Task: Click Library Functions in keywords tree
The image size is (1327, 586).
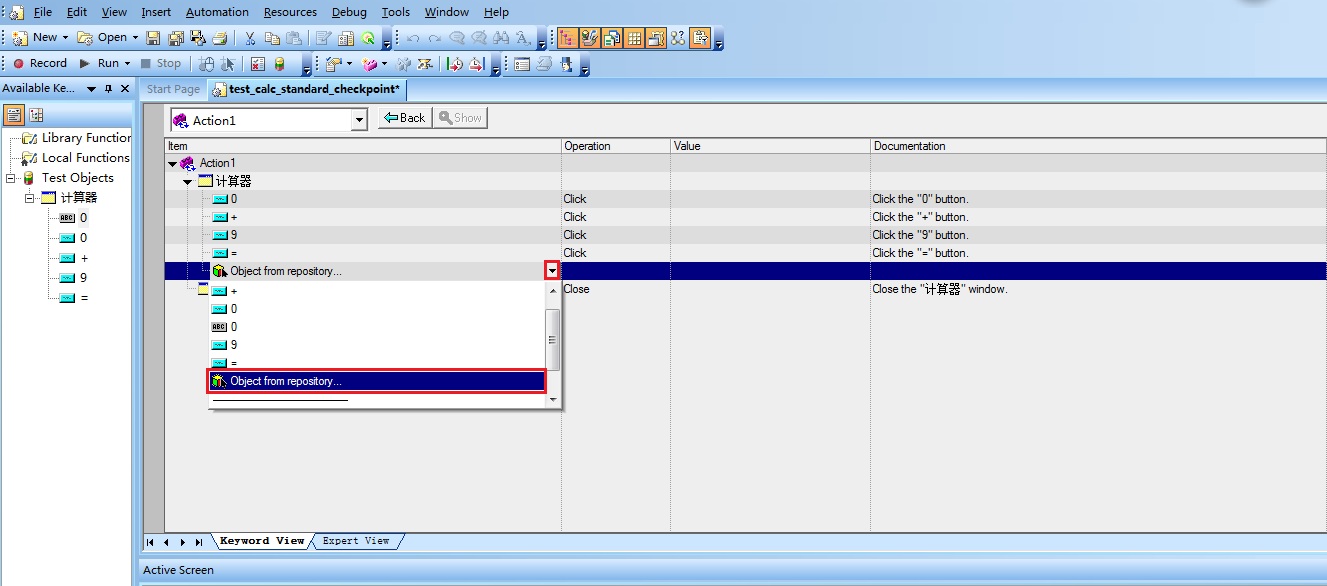Action: (86, 138)
